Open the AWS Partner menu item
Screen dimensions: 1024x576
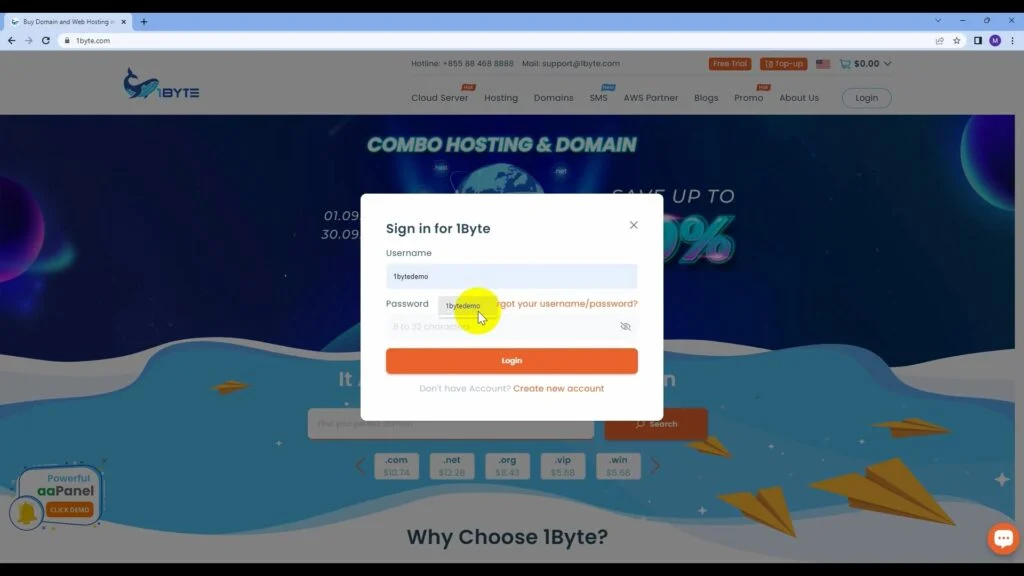650,98
